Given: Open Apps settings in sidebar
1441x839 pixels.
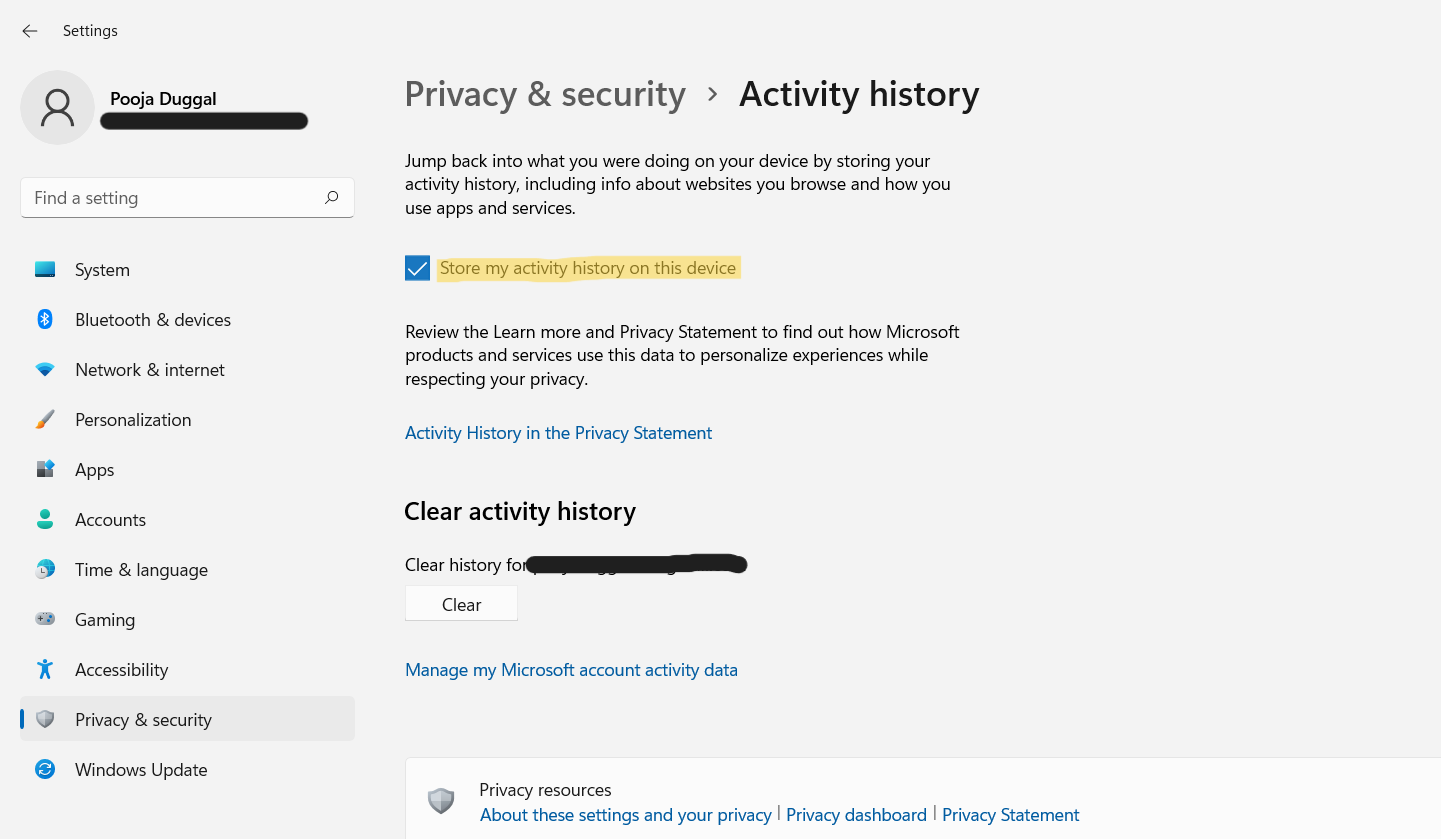Looking at the screenshot, I should (x=95, y=470).
